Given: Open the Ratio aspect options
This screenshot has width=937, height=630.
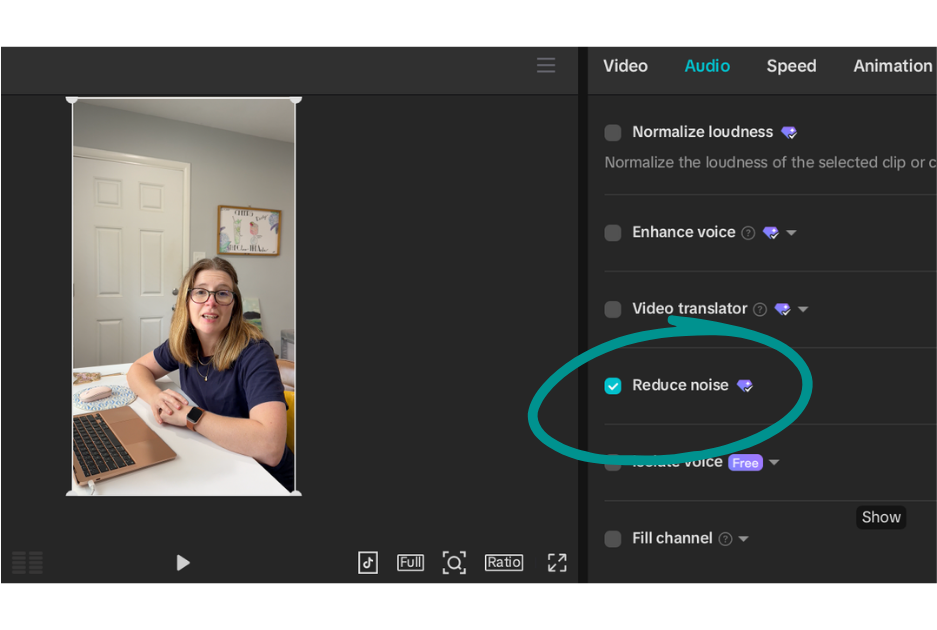Looking at the screenshot, I should tap(504, 562).
